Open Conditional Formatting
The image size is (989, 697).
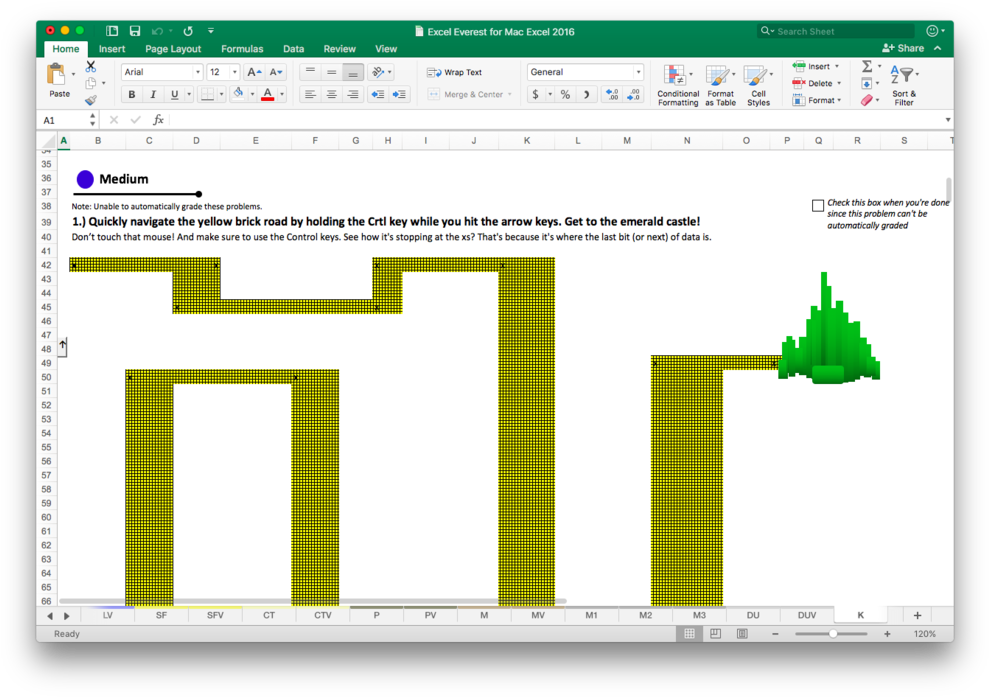tap(678, 84)
